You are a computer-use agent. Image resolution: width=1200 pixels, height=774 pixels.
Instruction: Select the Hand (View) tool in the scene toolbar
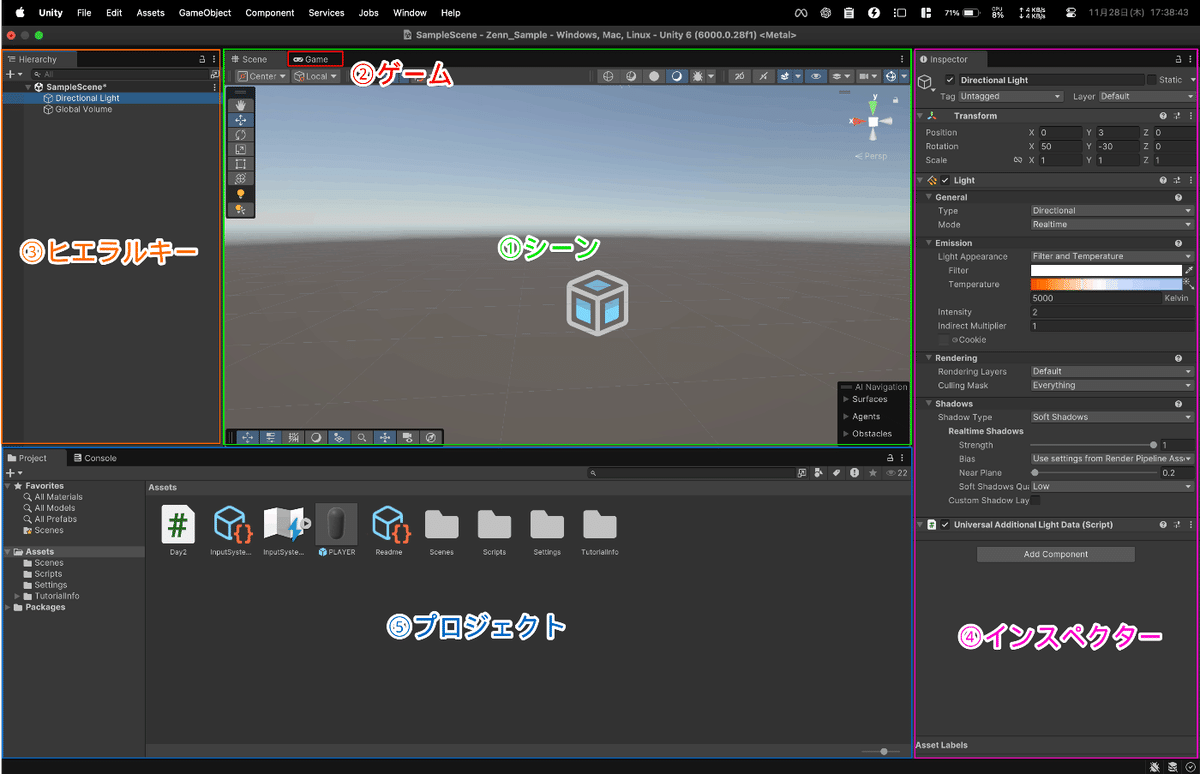point(240,105)
